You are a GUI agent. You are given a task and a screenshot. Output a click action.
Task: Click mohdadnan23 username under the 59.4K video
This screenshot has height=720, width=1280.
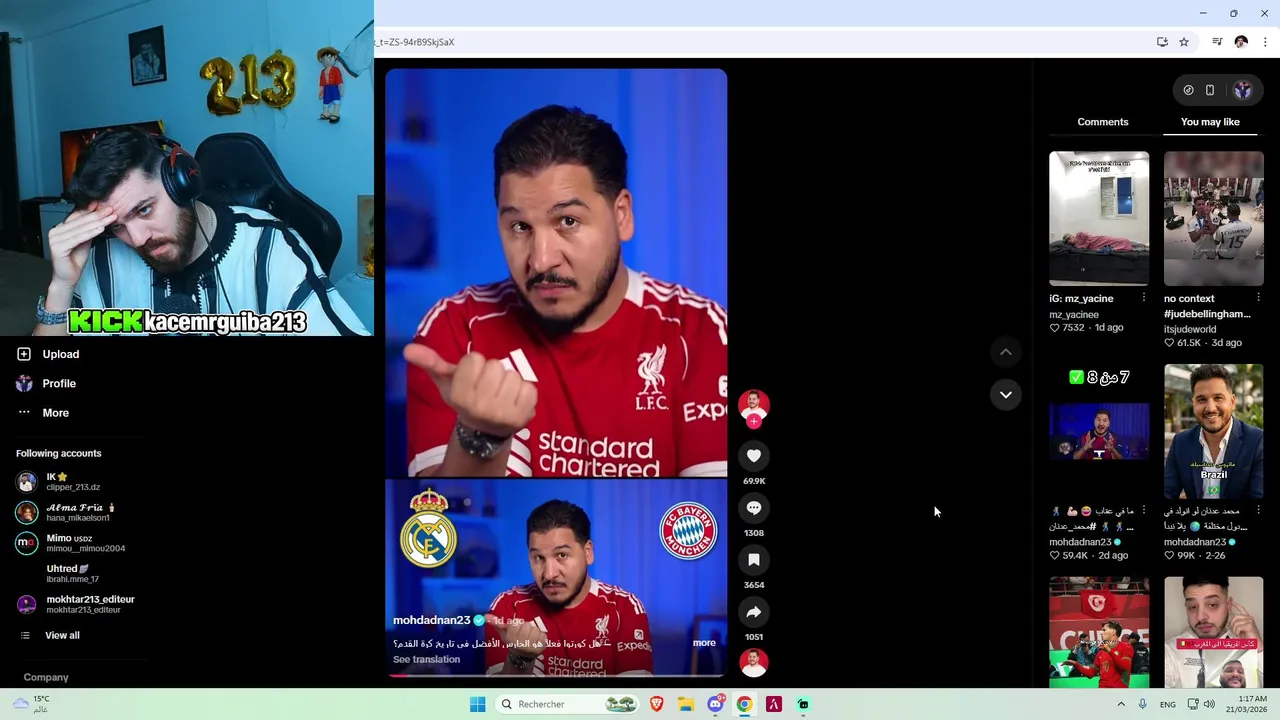(1080, 542)
